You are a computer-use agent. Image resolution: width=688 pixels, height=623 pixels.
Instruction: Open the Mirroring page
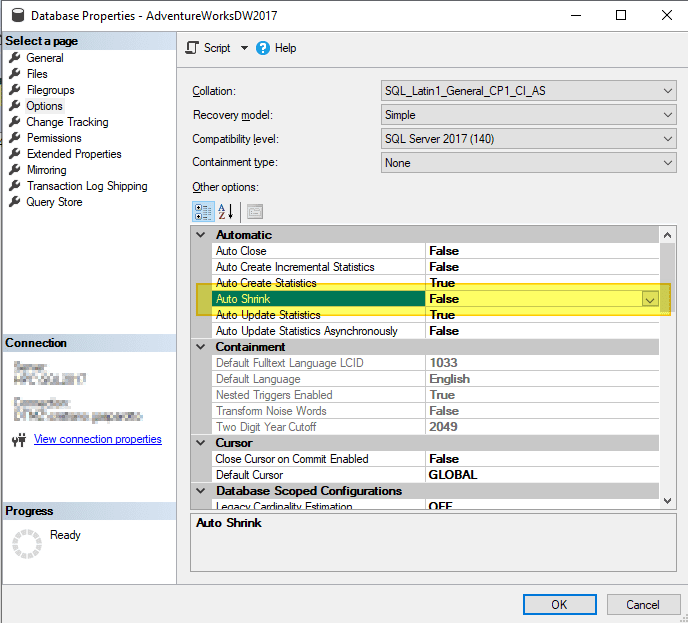[x=47, y=170]
